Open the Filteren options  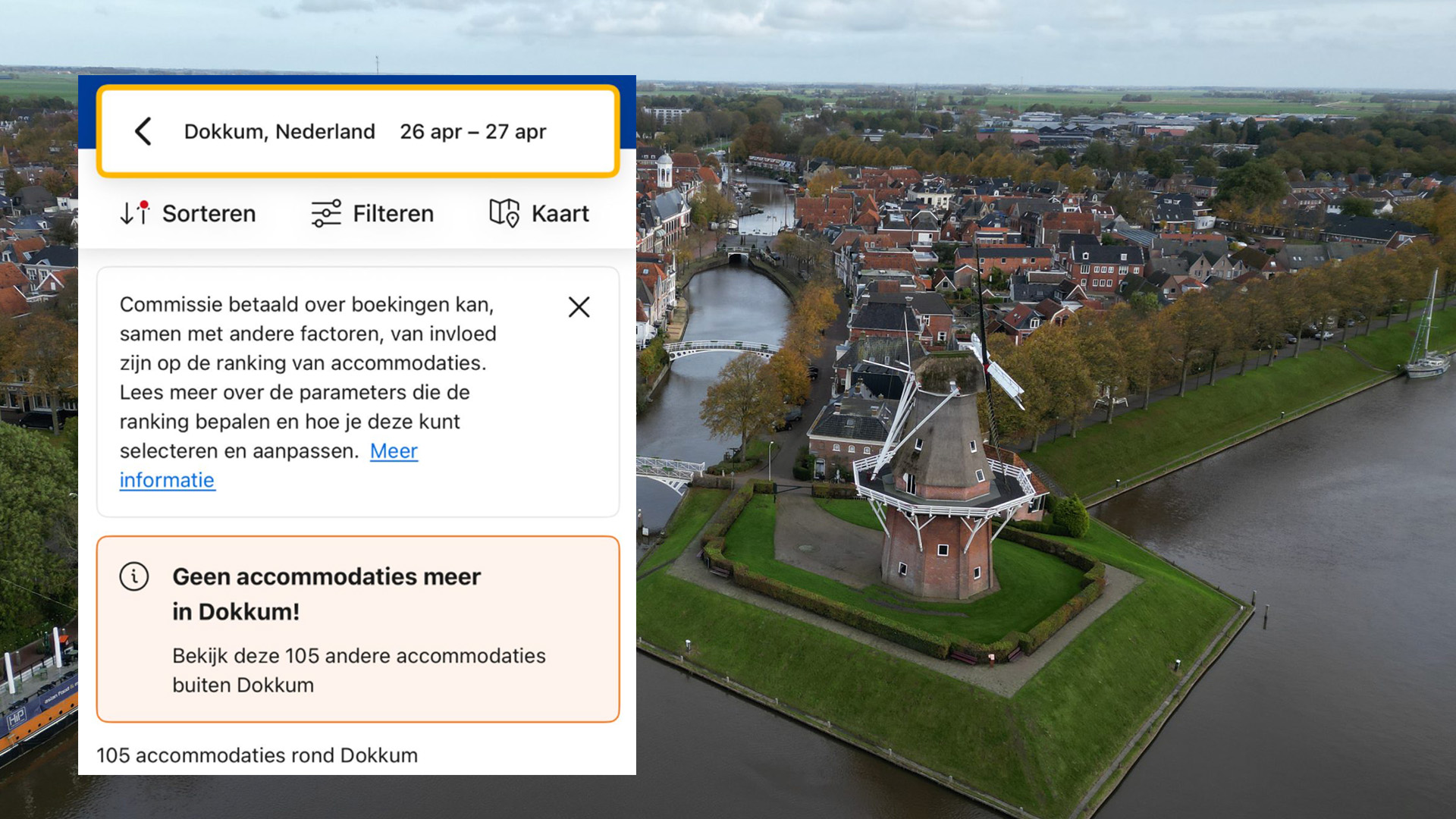click(x=393, y=214)
